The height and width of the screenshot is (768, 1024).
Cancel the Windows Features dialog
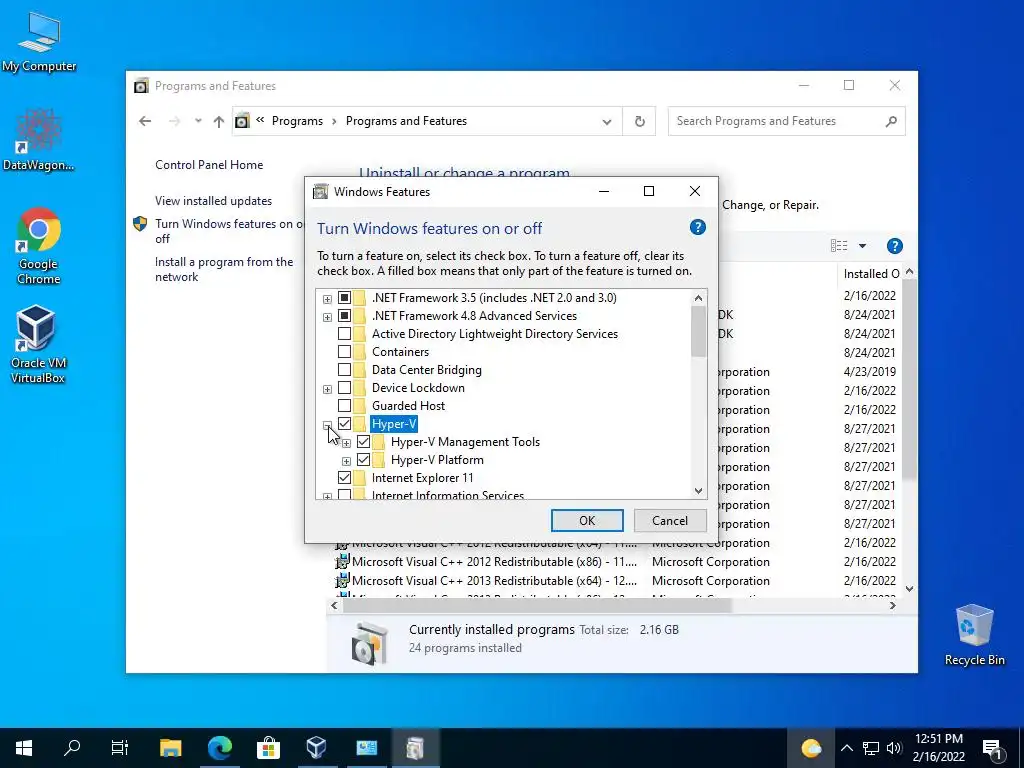pos(670,520)
